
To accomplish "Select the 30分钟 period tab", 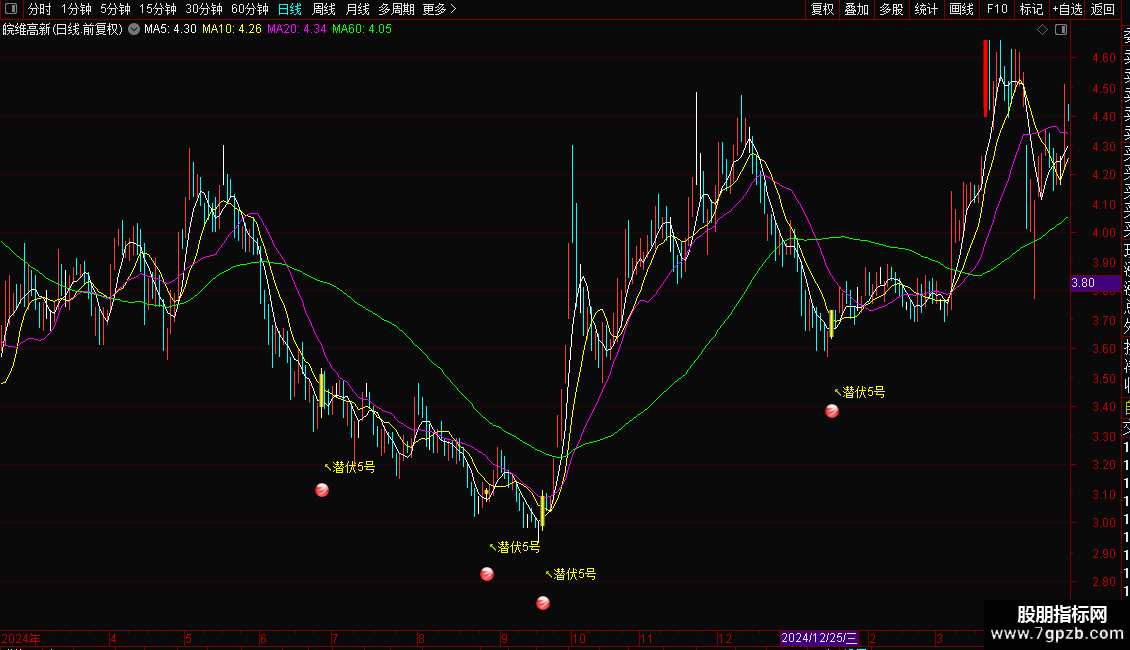I will [204, 9].
